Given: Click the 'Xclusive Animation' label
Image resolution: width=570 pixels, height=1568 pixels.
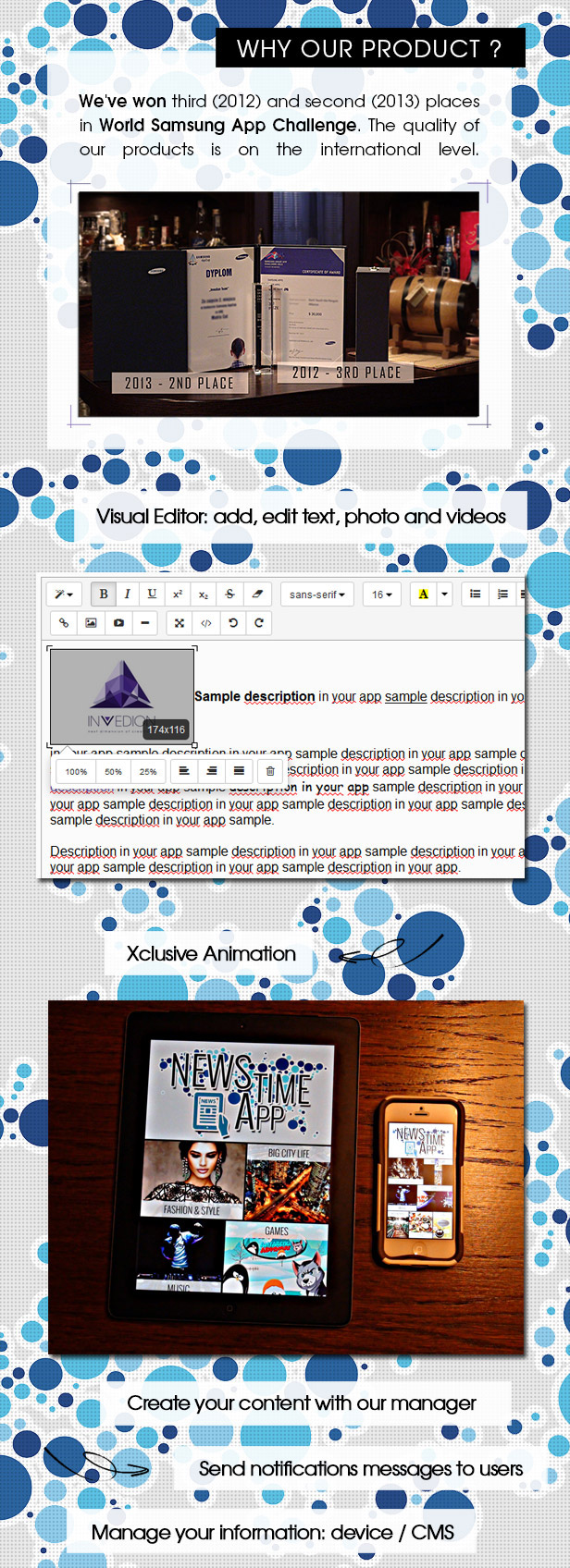Looking at the screenshot, I should click(x=211, y=953).
